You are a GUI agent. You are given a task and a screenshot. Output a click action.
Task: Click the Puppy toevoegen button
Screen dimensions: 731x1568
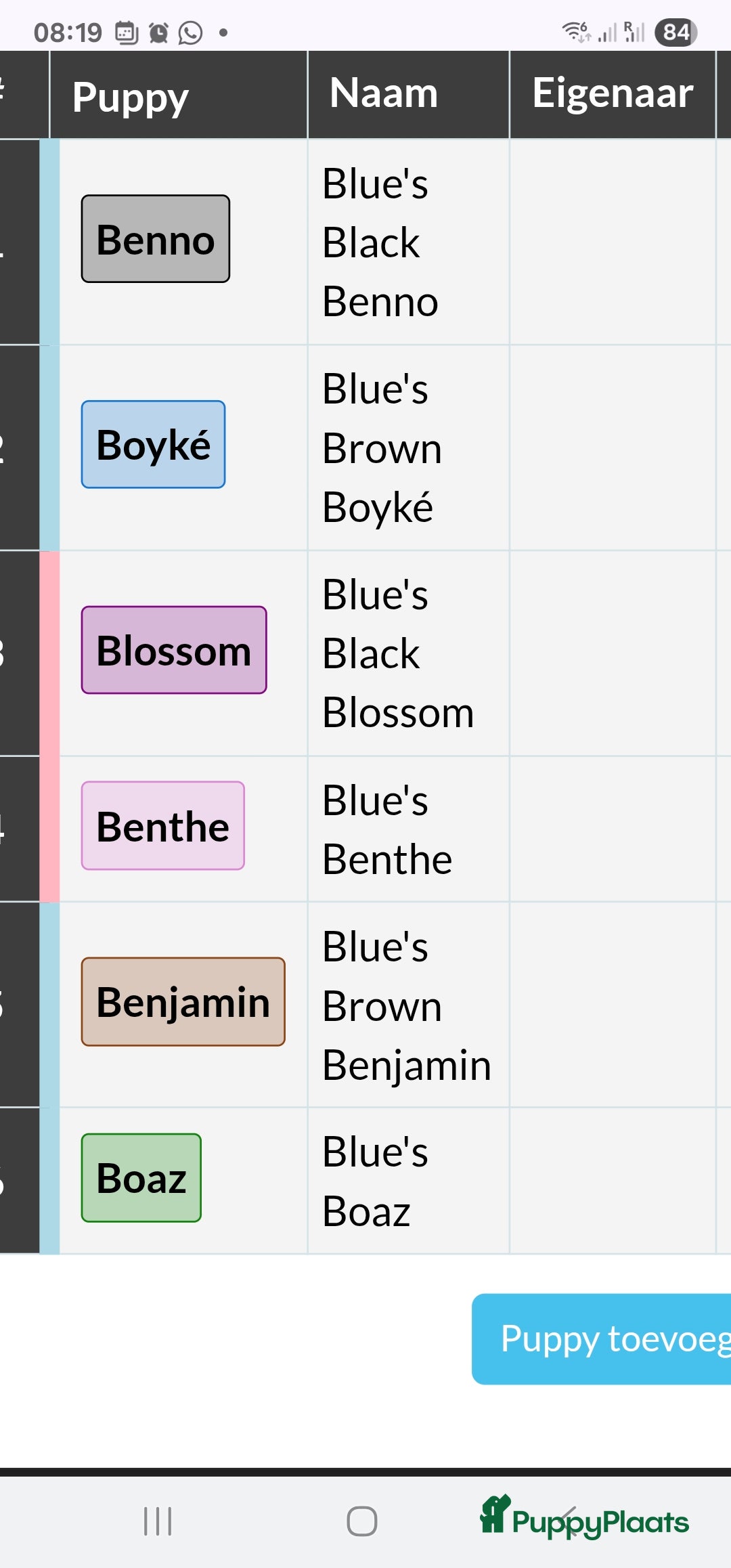click(x=602, y=1339)
